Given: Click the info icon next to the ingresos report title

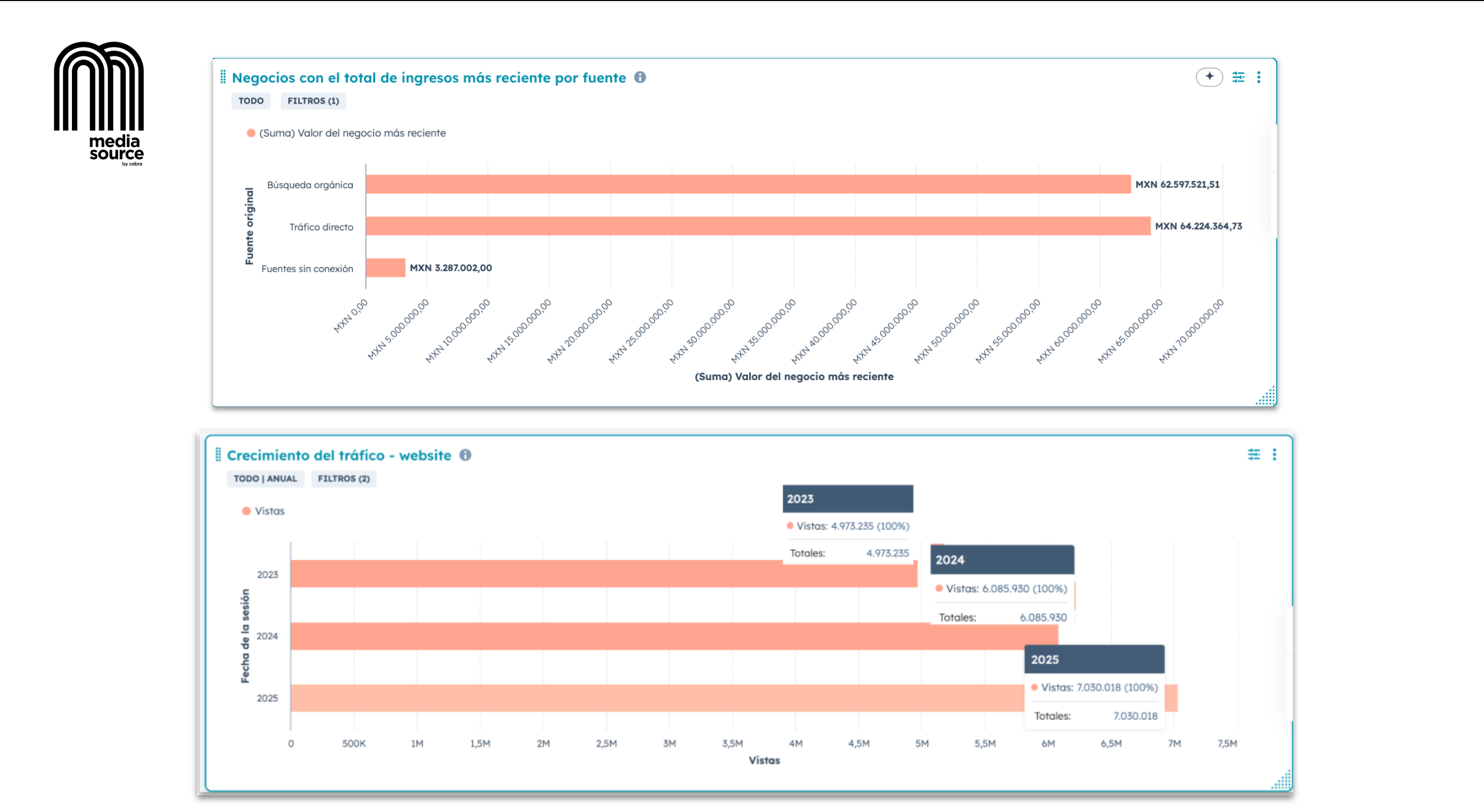Looking at the screenshot, I should (x=640, y=77).
